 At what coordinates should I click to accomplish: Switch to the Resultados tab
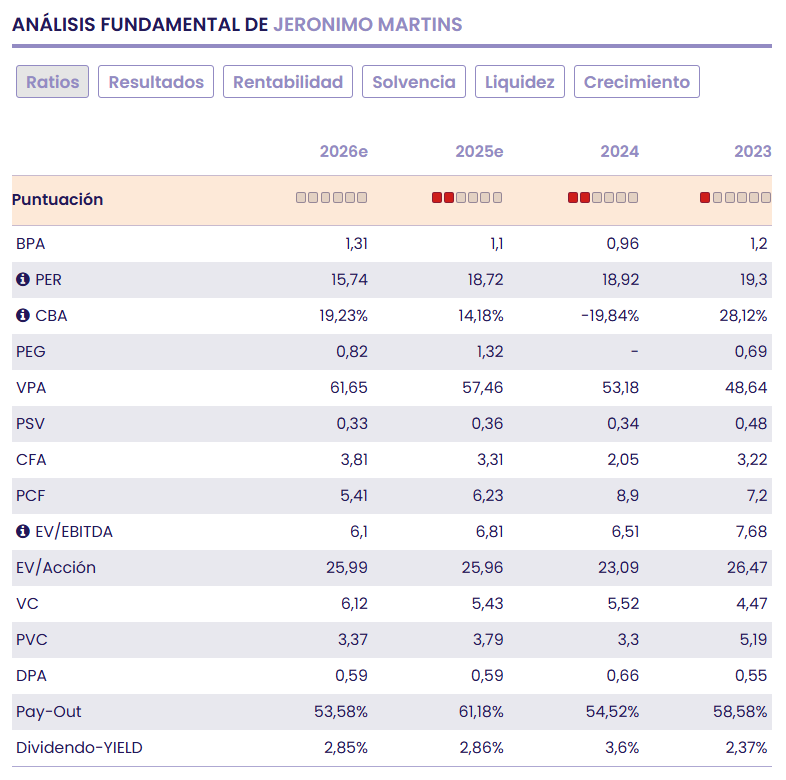[156, 82]
